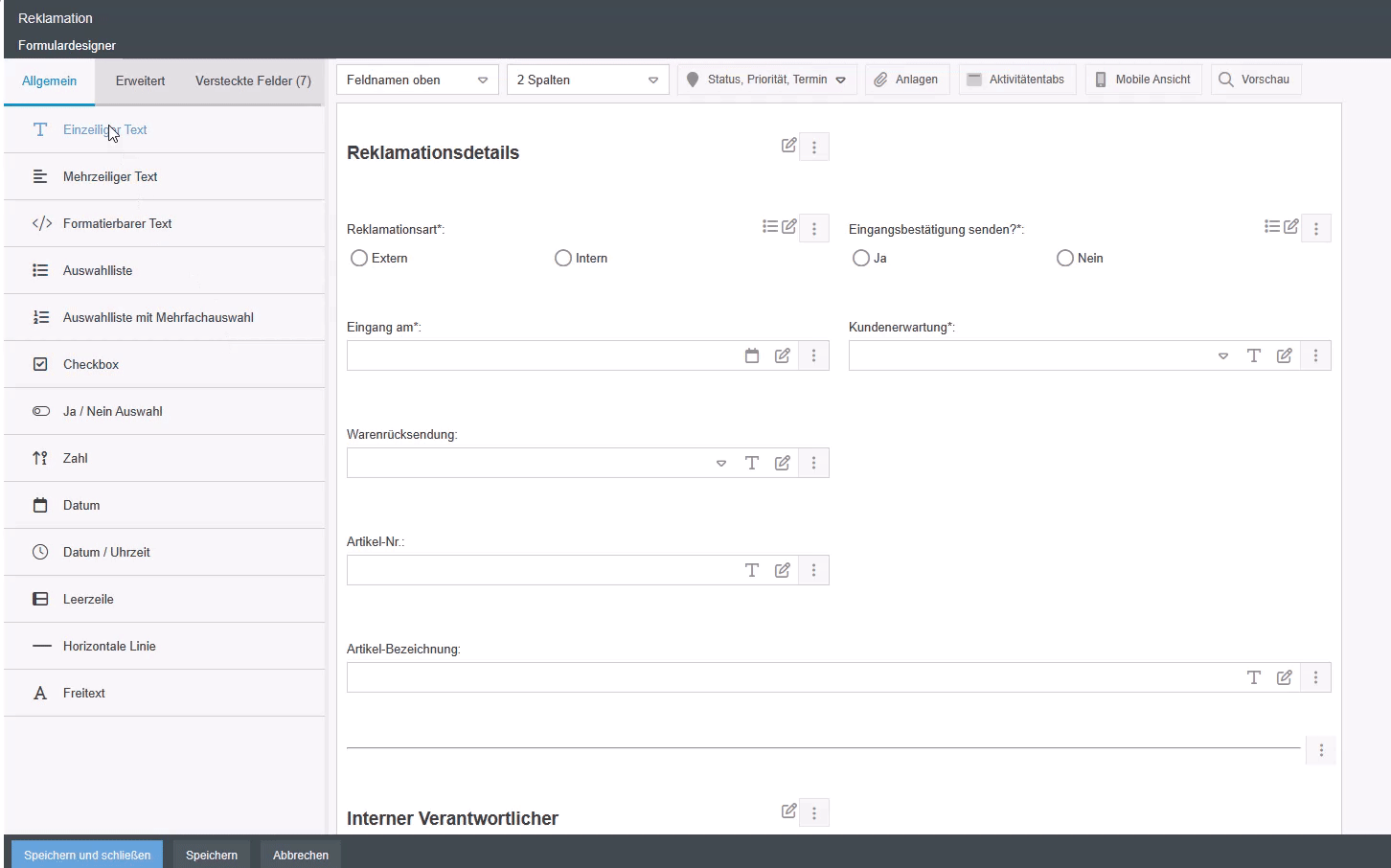Select the Intern radio button
Screen dimensions: 1391x868
pos(563,259)
